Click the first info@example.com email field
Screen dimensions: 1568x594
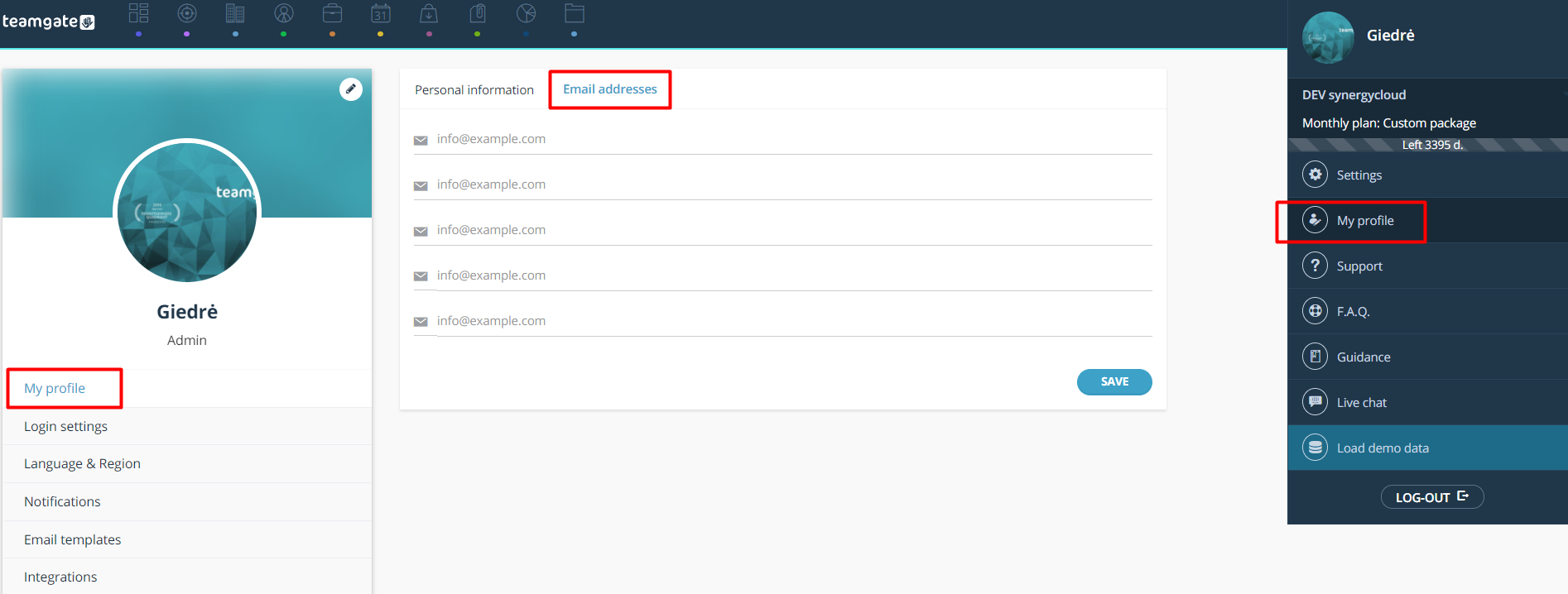[794, 139]
